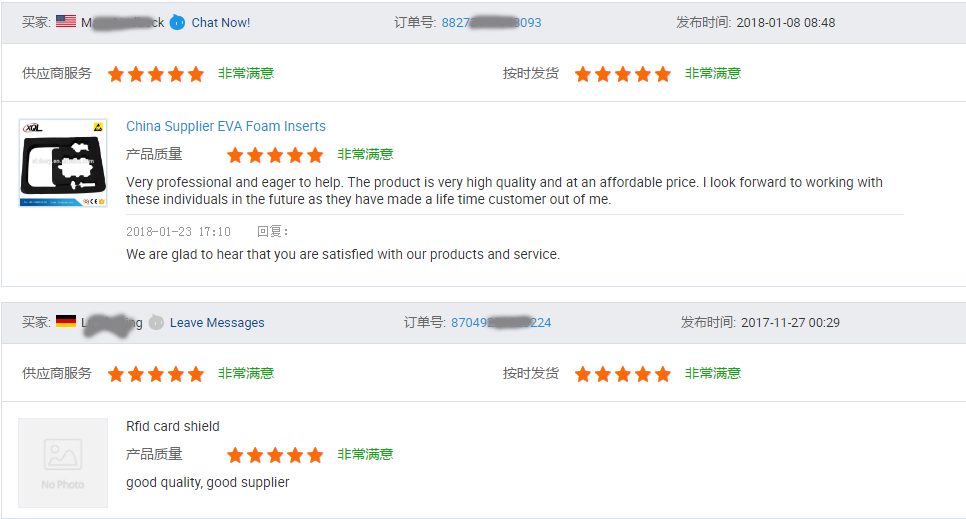This screenshot has height=519, width=966.
Task: Click the Rfid card shield product title
Action: 172,427
